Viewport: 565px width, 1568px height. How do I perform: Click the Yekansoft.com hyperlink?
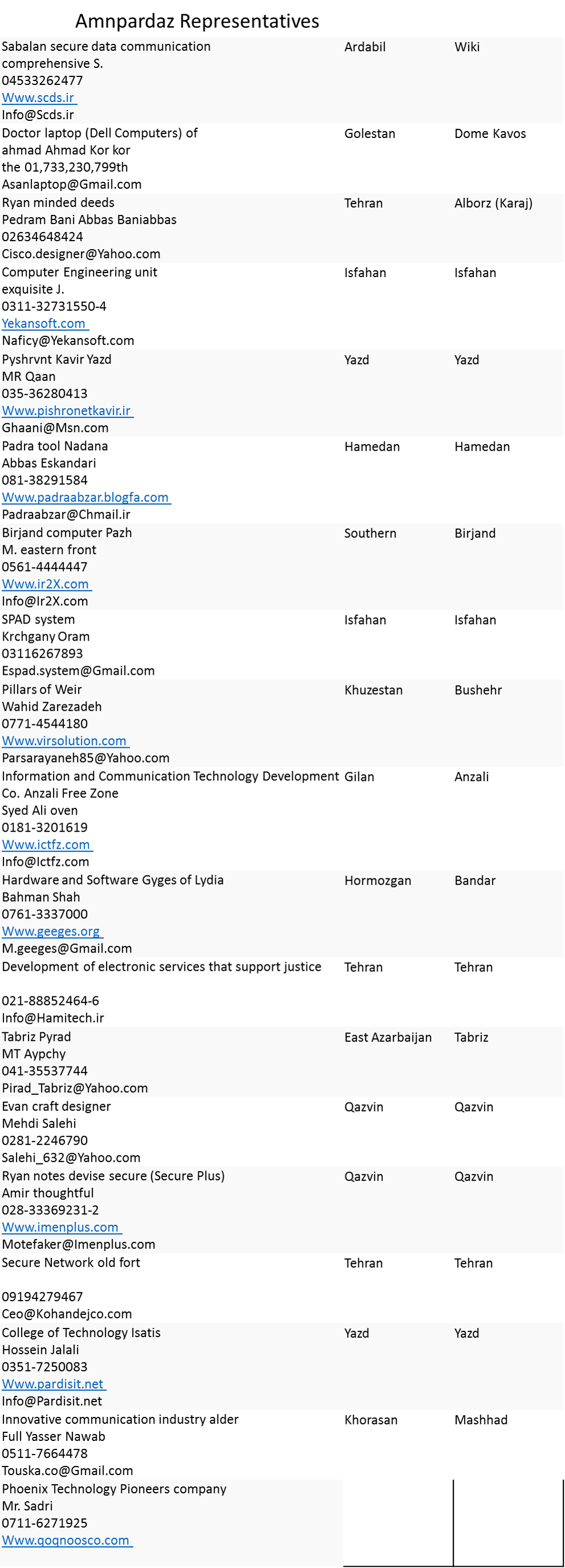[x=44, y=324]
